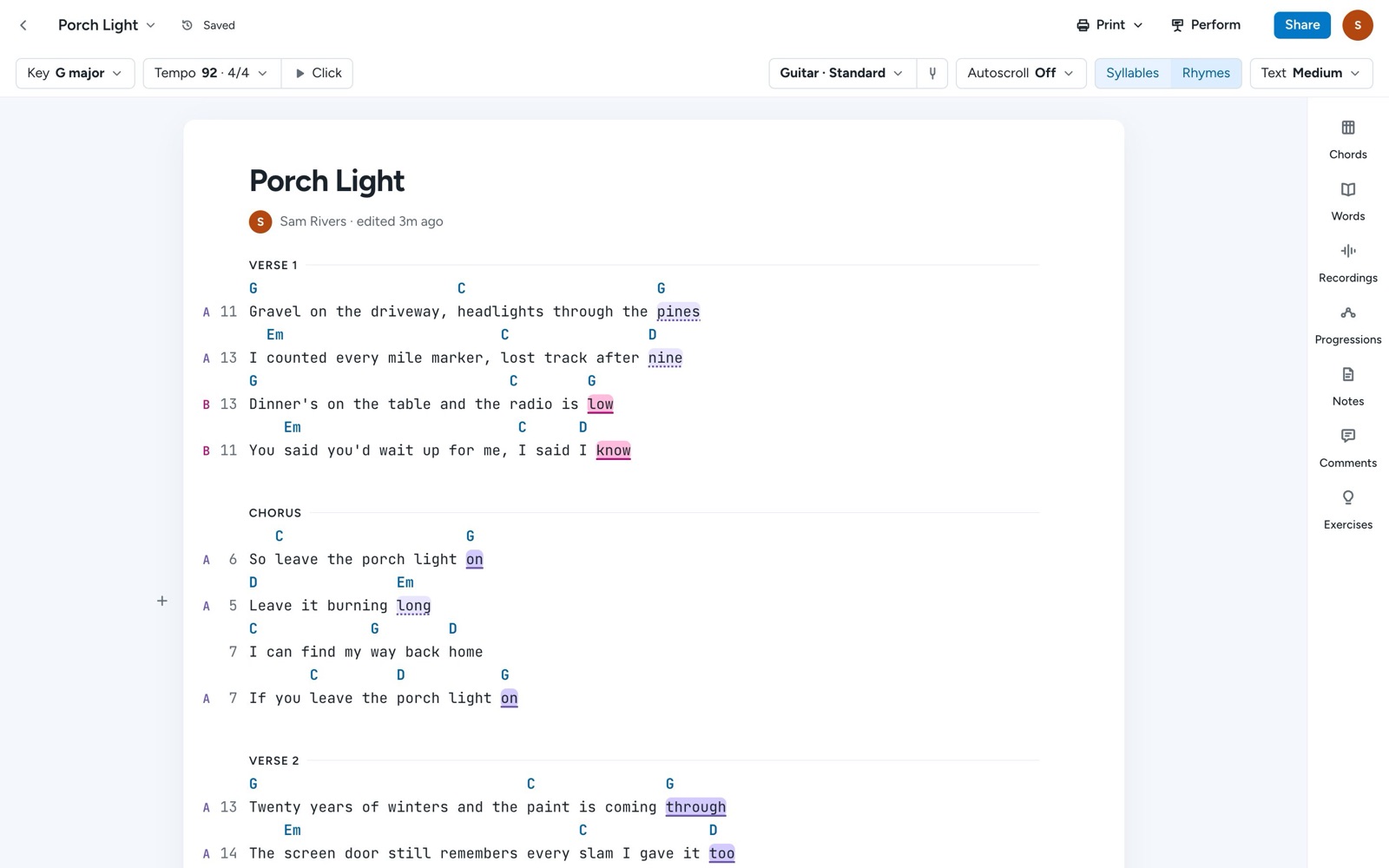Click the highlighted word 'through' in Verse 2
This screenshot has height=868, width=1389.
pyautogui.click(x=695, y=807)
